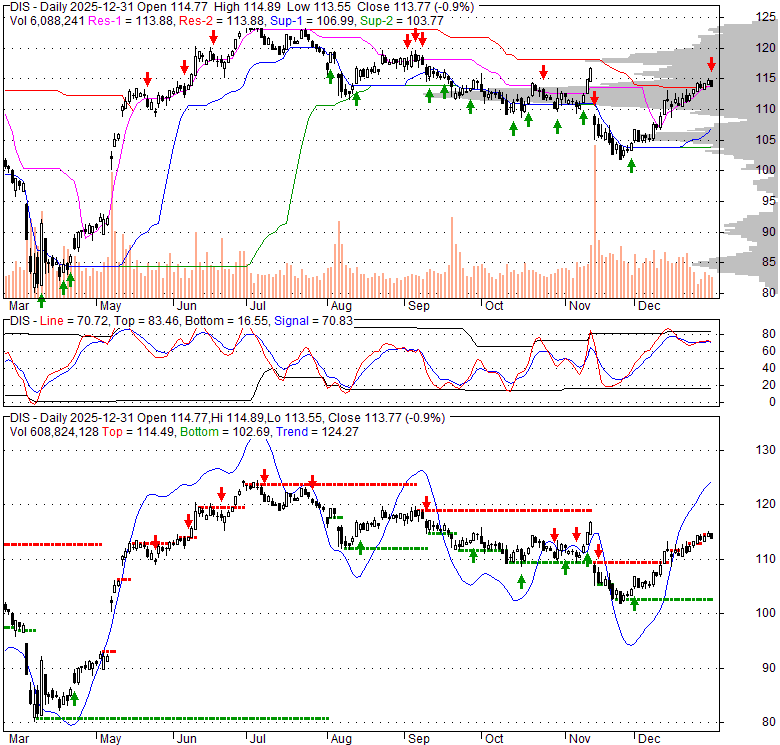Select the Bottom = 16.55 oscillator label
780x745 pixels.
(x=226, y=321)
